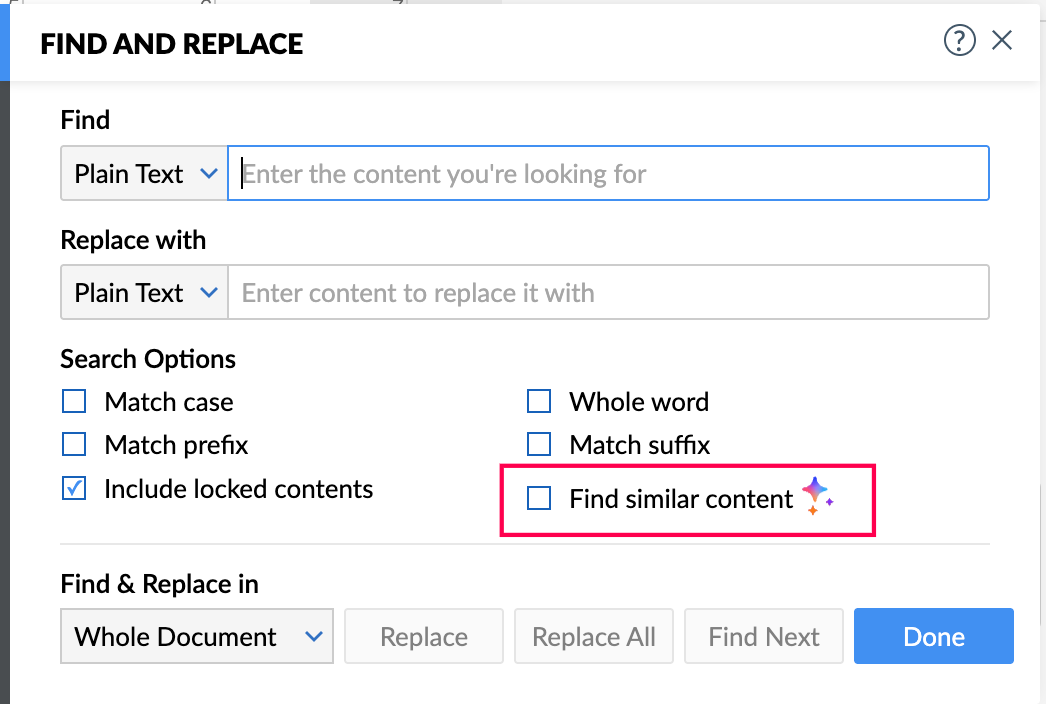
Task: Click the Match case label text
Action: point(169,402)
